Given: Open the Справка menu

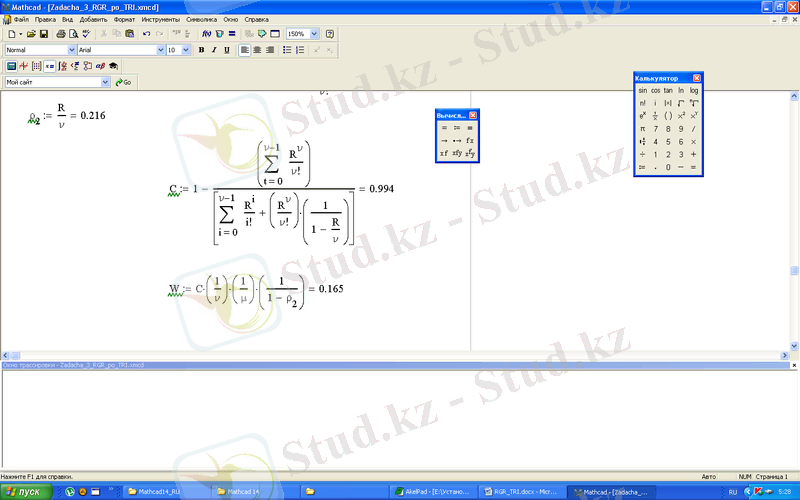Looking at the screenshot, I should point(257,19).
